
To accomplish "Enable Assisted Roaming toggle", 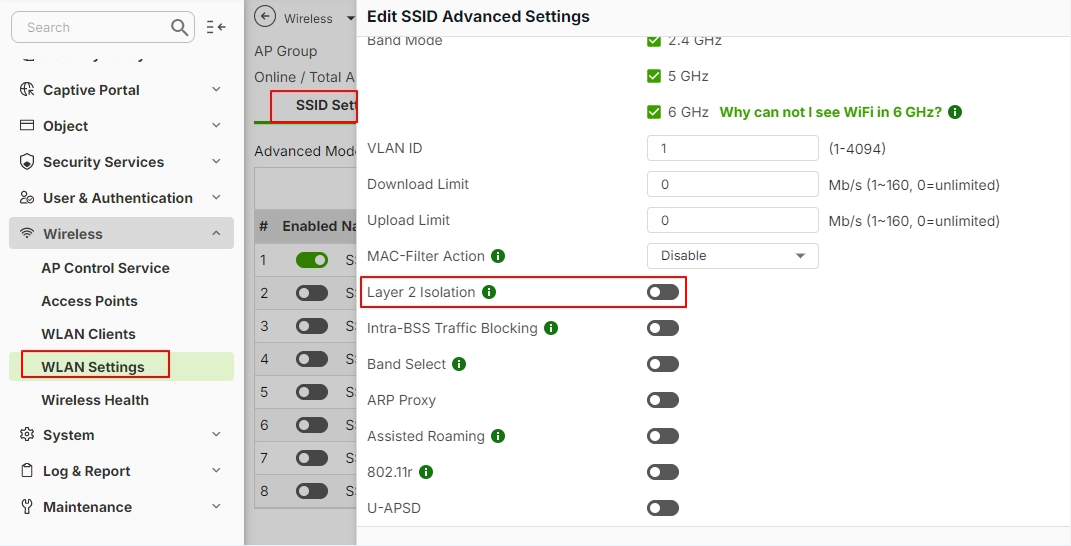I will tap(663, 436).
